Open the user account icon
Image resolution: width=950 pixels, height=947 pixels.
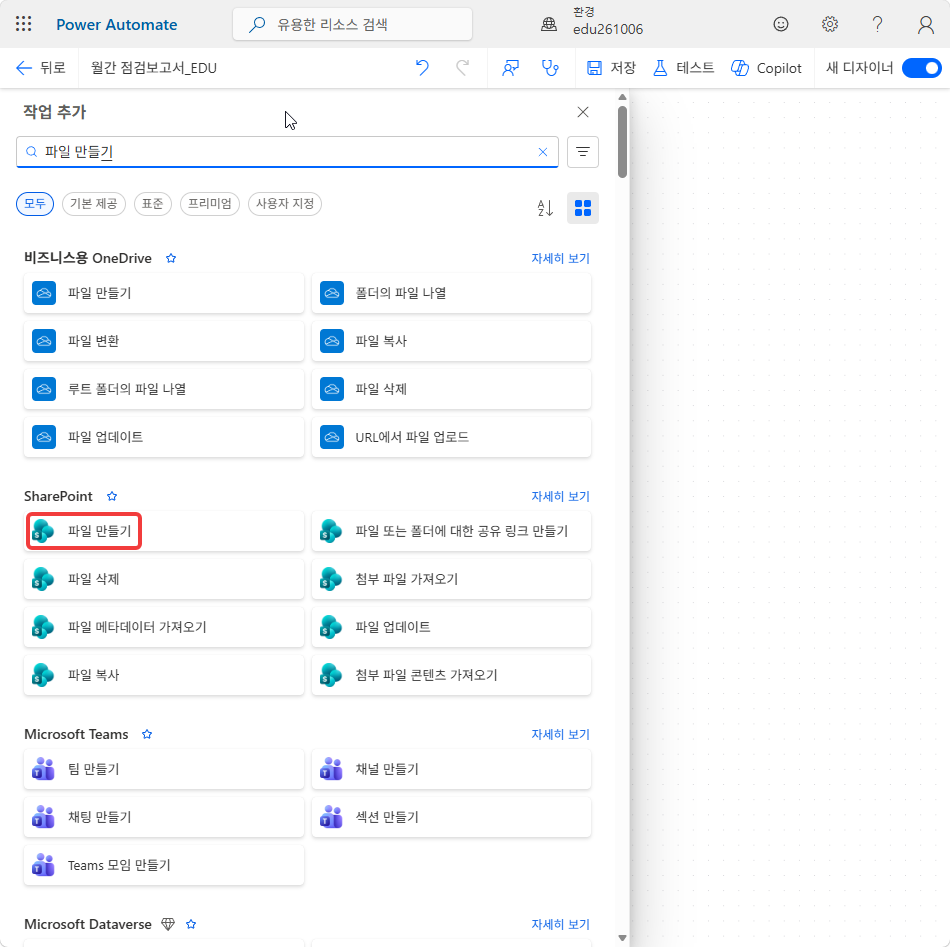925,24
